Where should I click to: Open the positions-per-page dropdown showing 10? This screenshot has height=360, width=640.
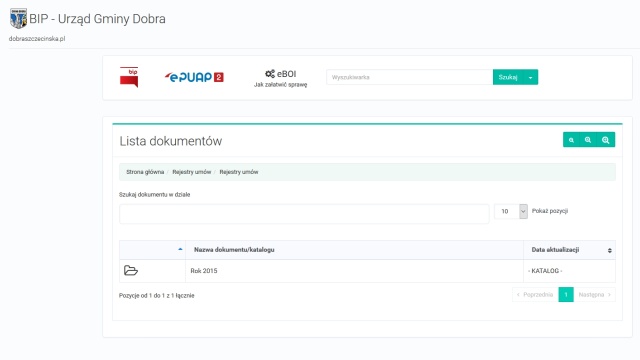click(511, 211)
